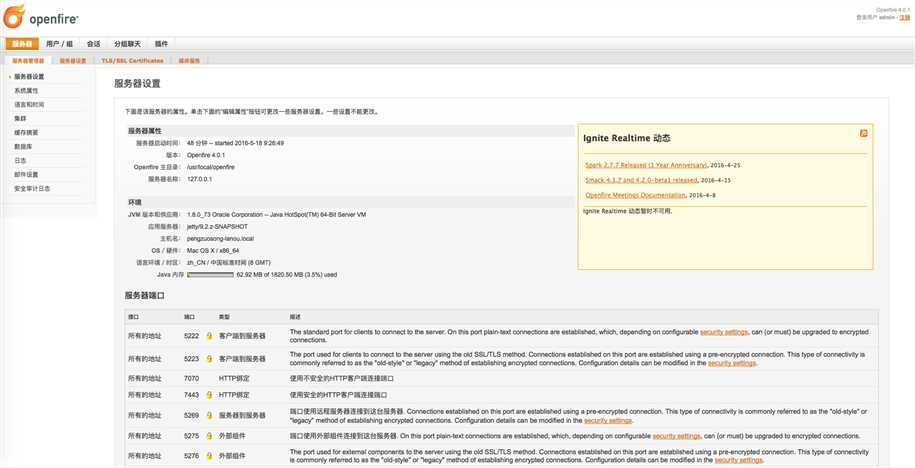Select the 服务器管理器 sub-tab
The width and height of the screenshot is (915, 468).
point(27,60)
